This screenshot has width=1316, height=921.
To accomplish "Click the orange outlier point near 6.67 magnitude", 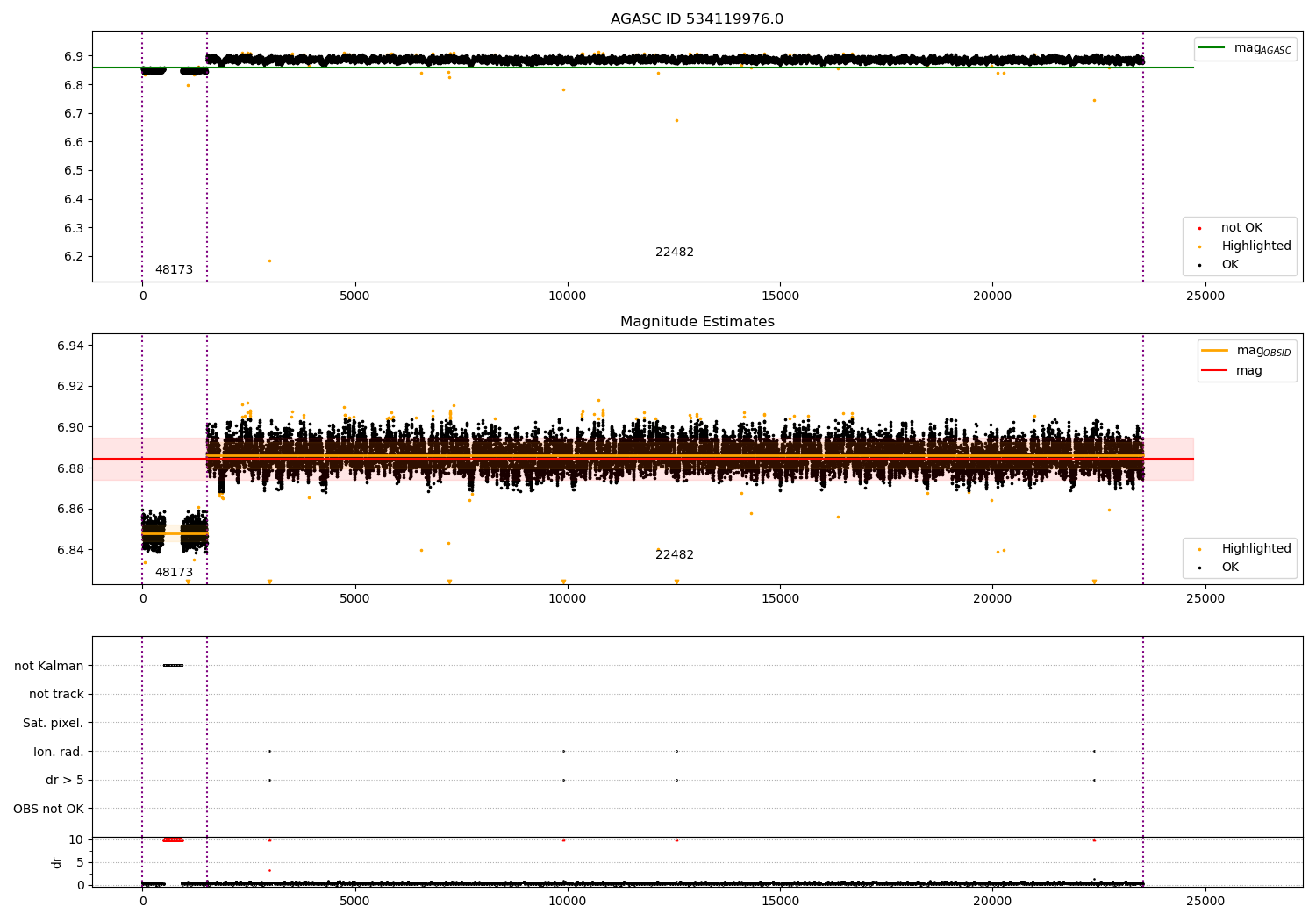I will (676, 120).
